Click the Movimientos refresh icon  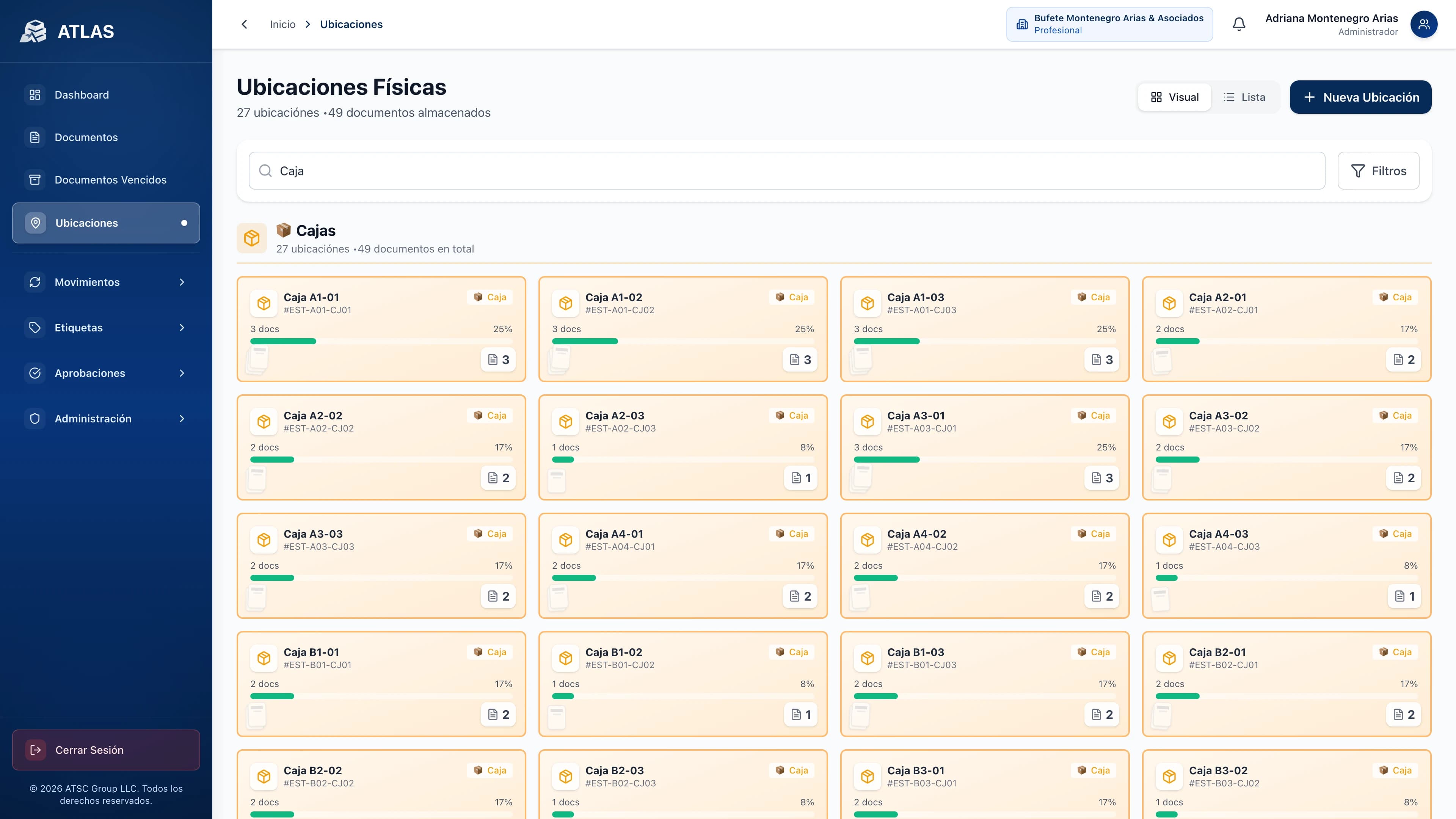tap(35, 282)
